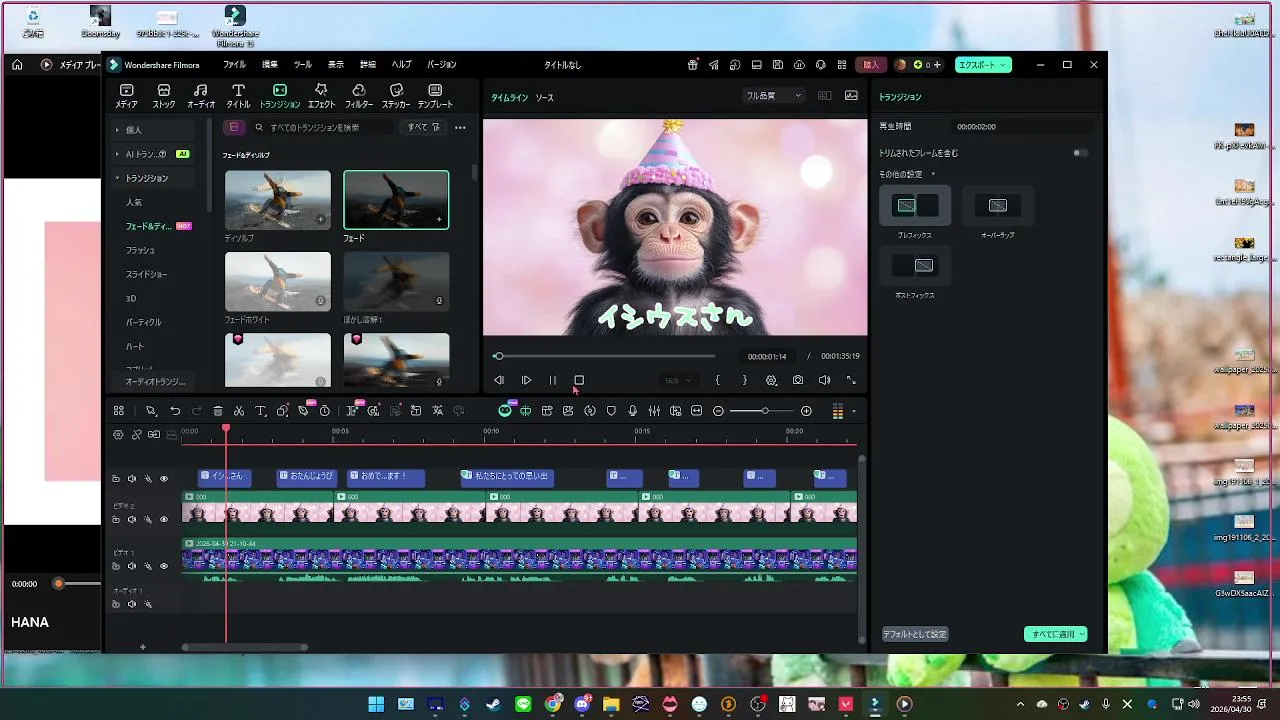Click the marker shield icon in timeline toolbar
The width and height of the screenshot is (1280, 720).
click(611, 411)
